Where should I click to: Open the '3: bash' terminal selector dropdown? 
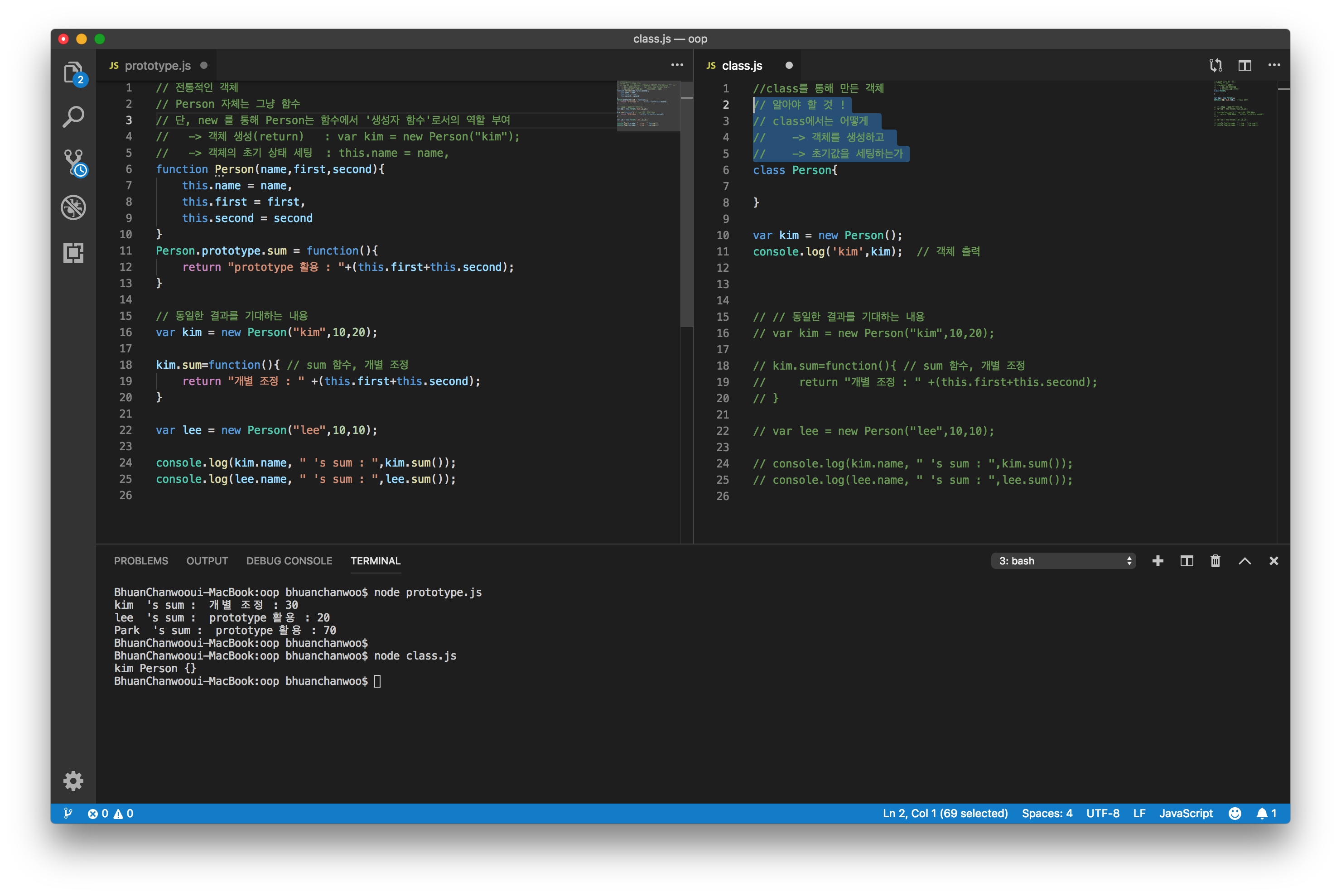[x=1063, y=561]
